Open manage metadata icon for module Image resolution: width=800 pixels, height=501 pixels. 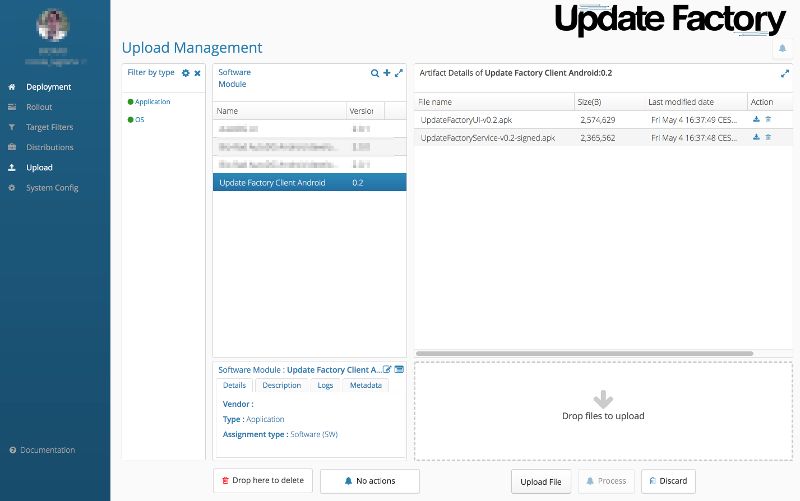point(399,369)
